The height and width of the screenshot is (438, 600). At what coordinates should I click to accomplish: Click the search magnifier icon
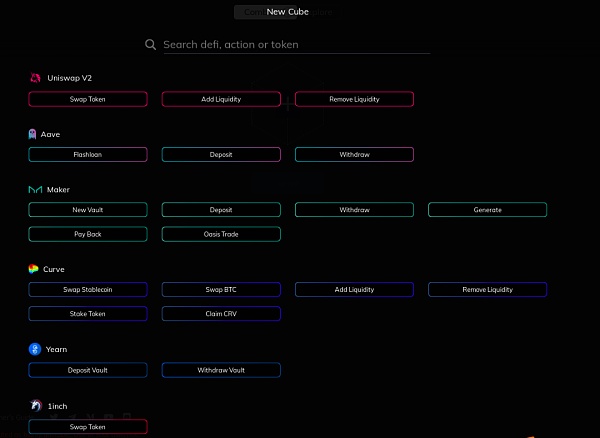click(x=151, y=45)
